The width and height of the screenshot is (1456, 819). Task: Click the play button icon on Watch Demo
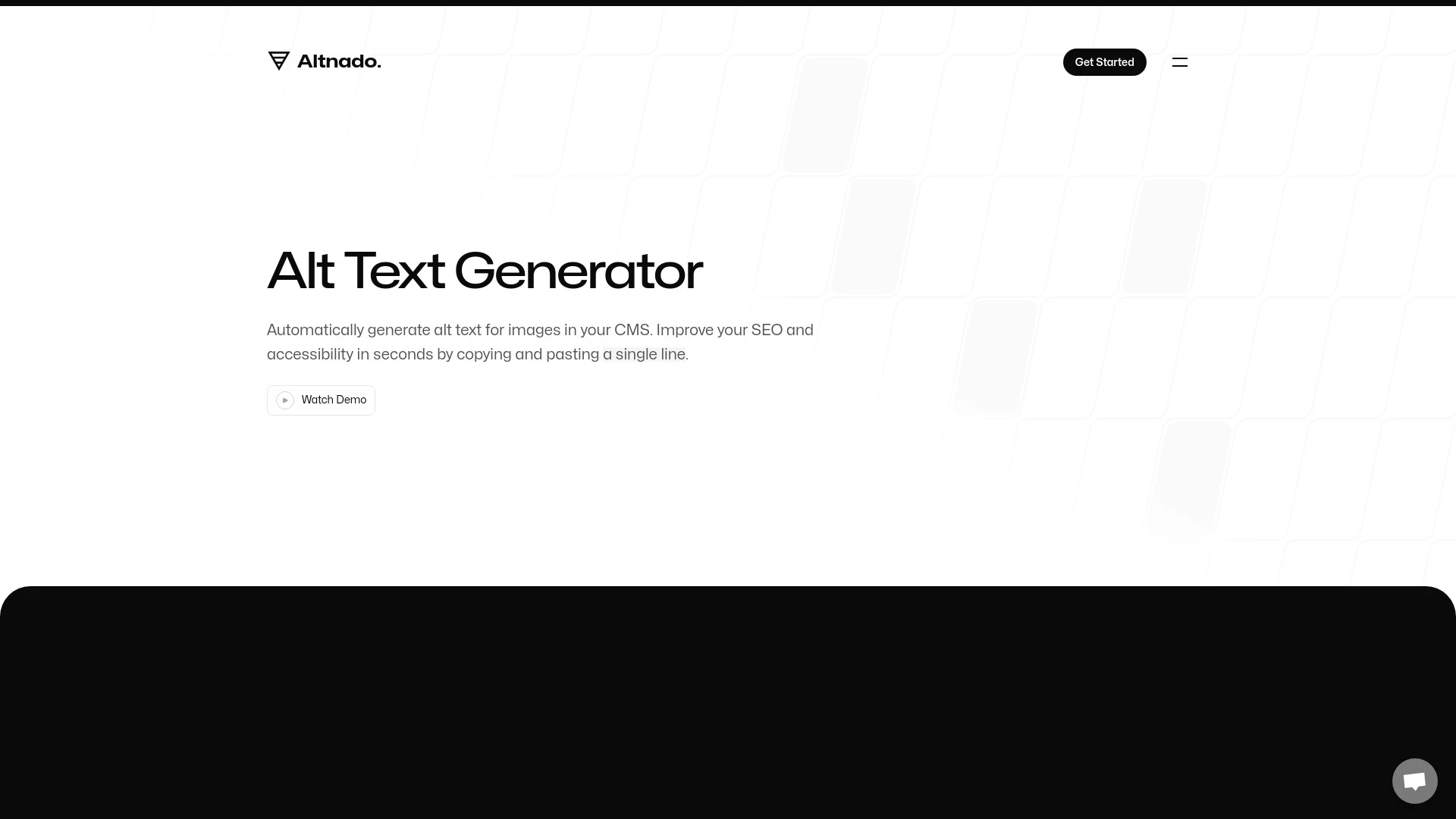pos(285,400)
